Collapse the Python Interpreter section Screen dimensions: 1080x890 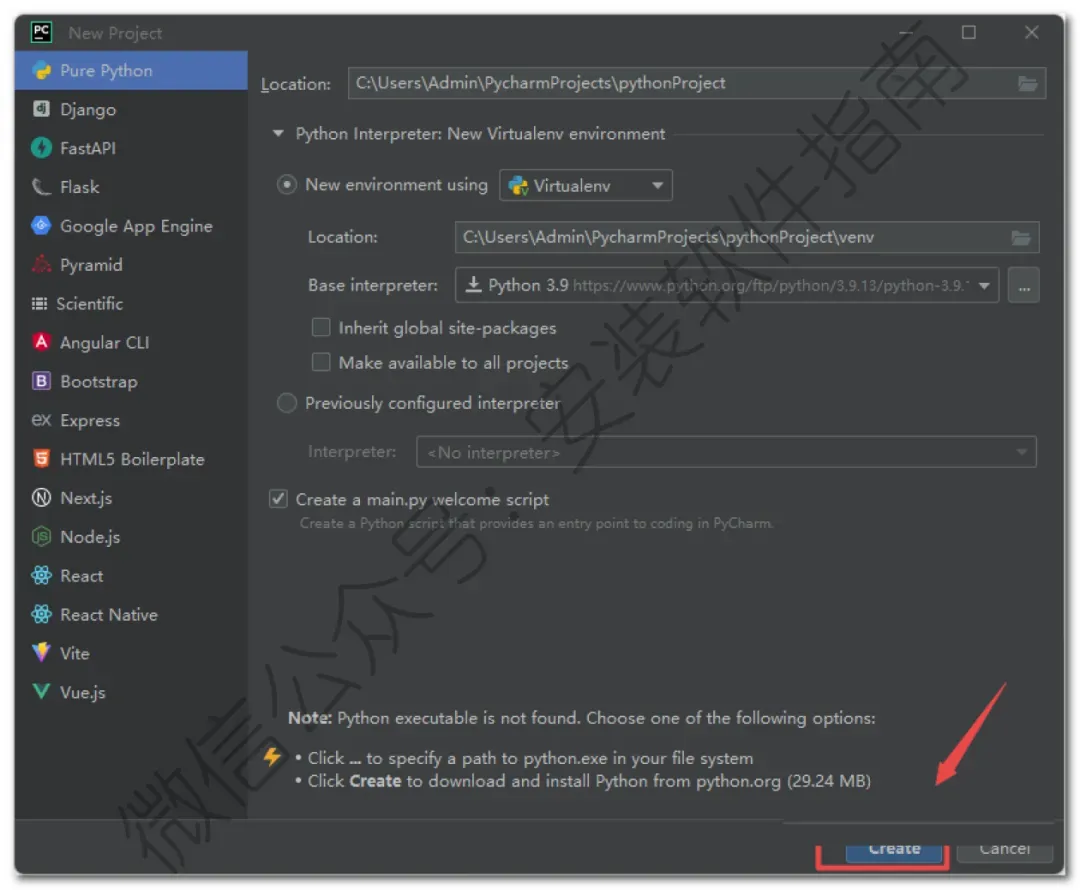coord(278,133)
